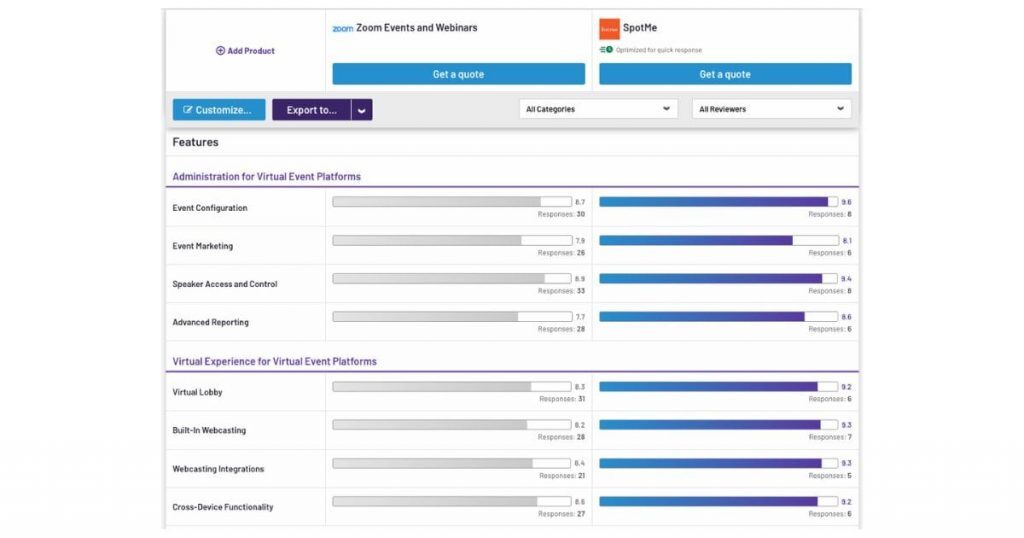Image resolution: width=1024 pixels, height=538 pixels.
Task: Click the Export to button
Action: [312, 110]
